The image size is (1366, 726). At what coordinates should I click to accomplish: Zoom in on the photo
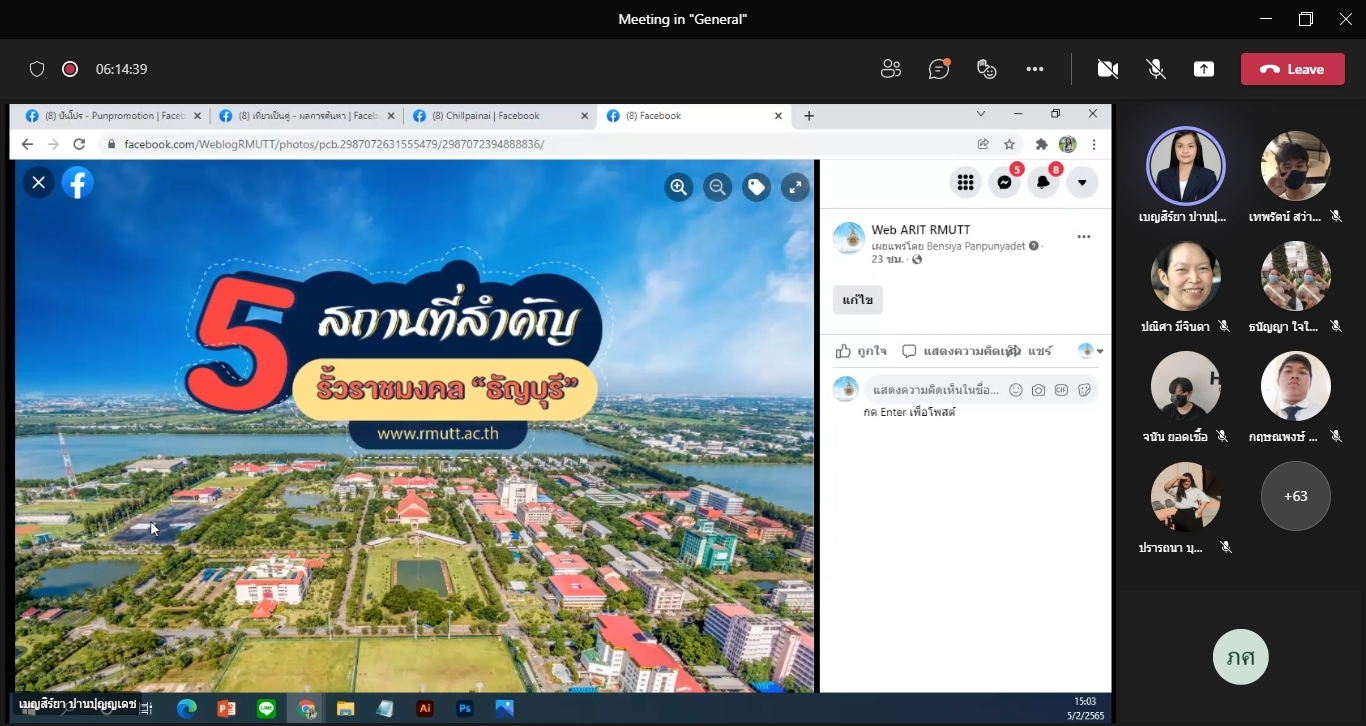click(x=679, y=187)
